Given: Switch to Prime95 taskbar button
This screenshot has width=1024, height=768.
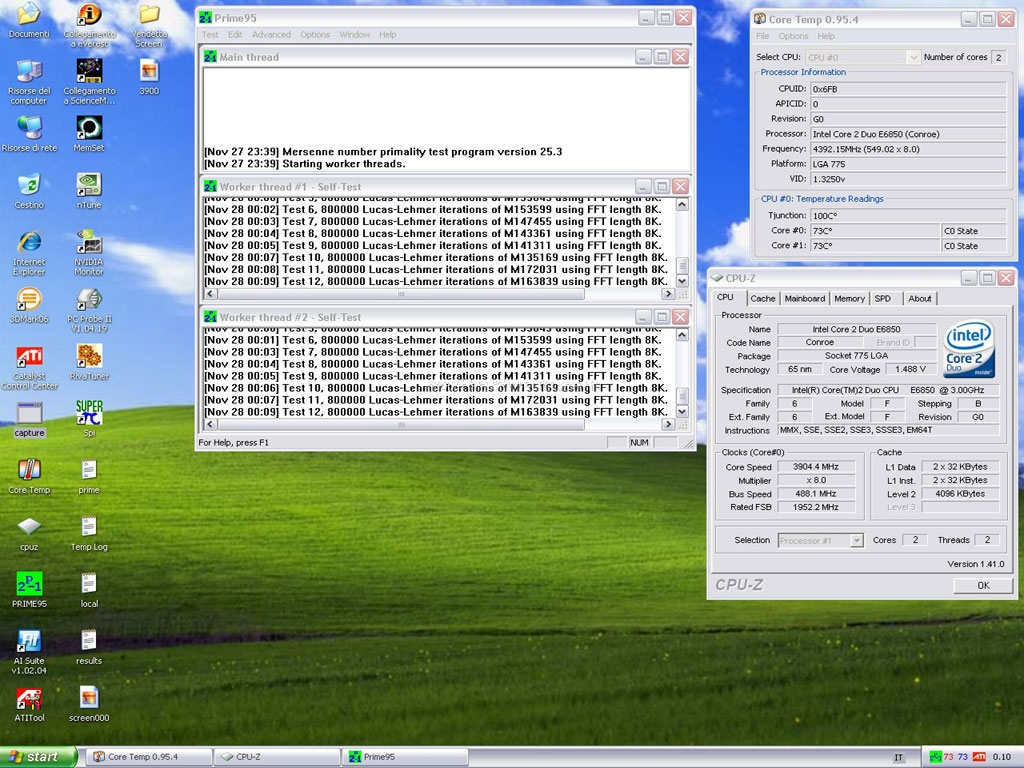Looking at the screenshot, I should point(405,757).
